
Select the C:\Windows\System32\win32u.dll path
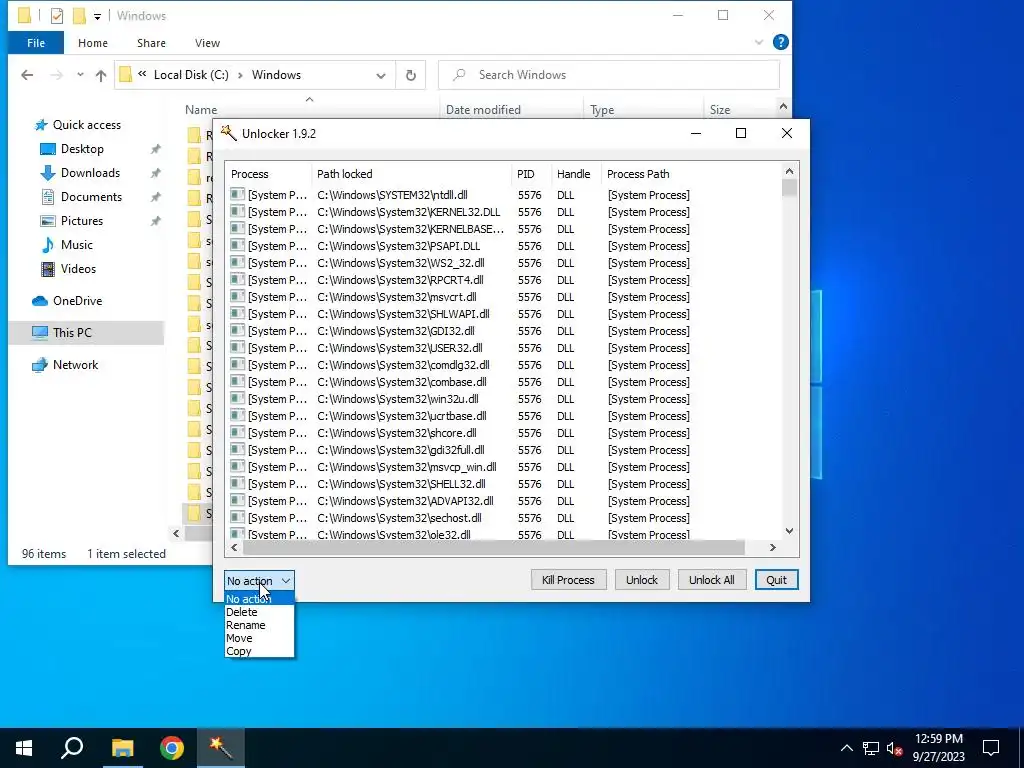point(398,399)
